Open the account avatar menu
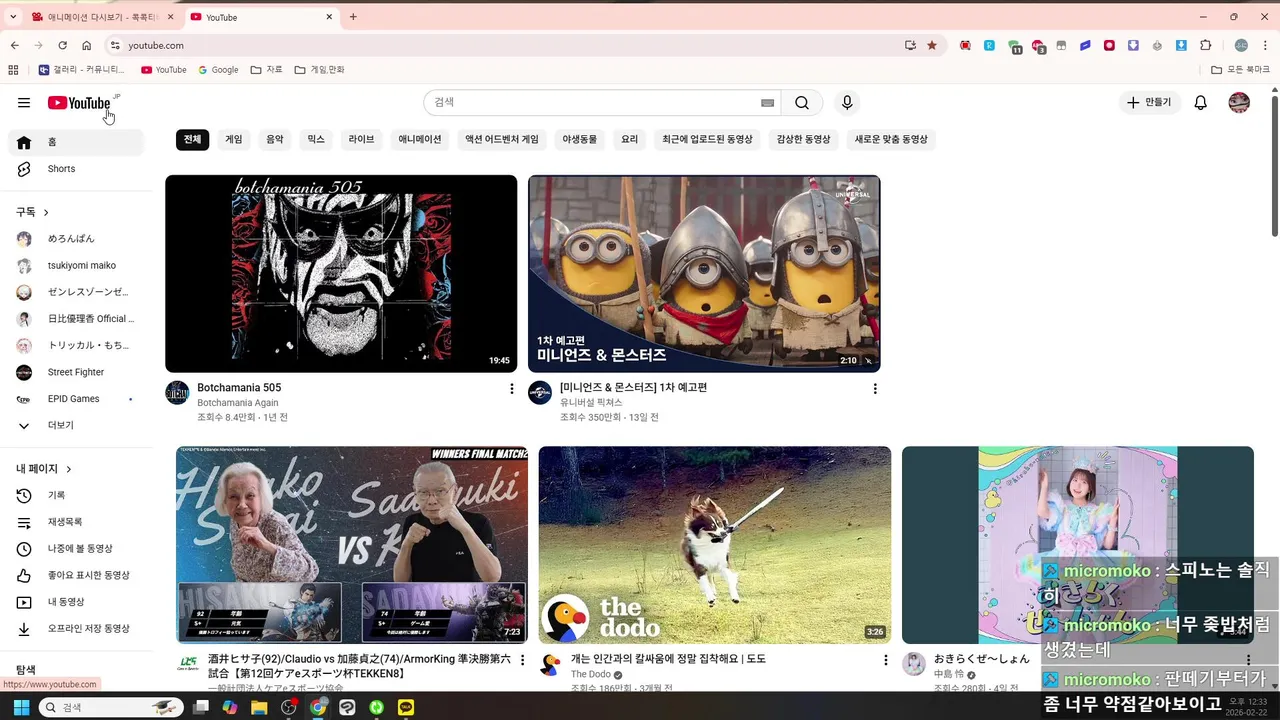 1239,103
